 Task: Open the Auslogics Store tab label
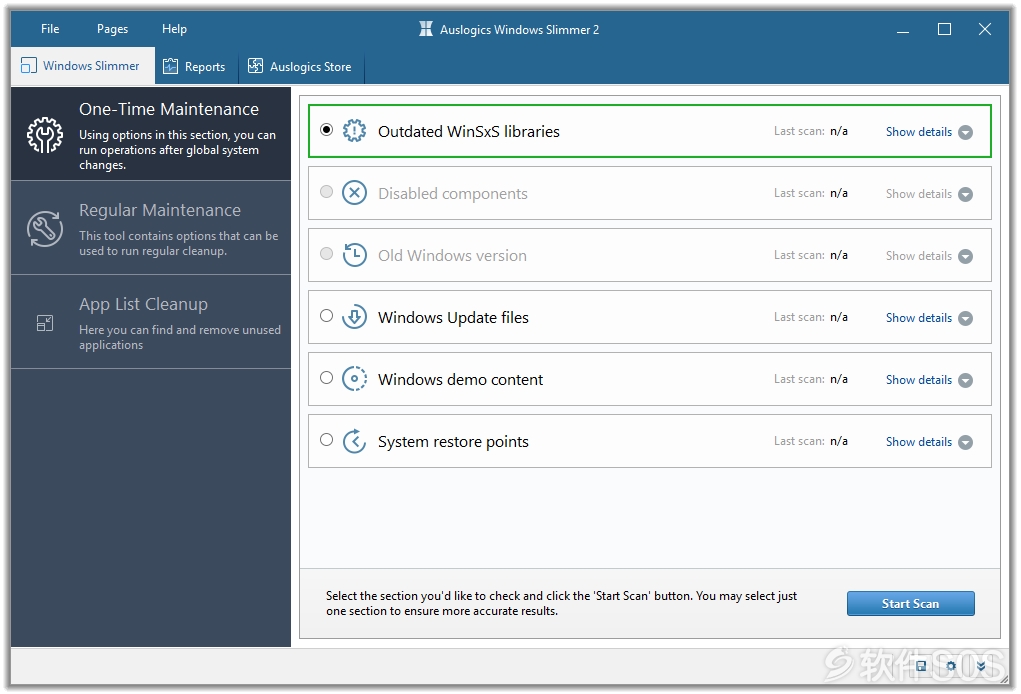click(311, 66)
